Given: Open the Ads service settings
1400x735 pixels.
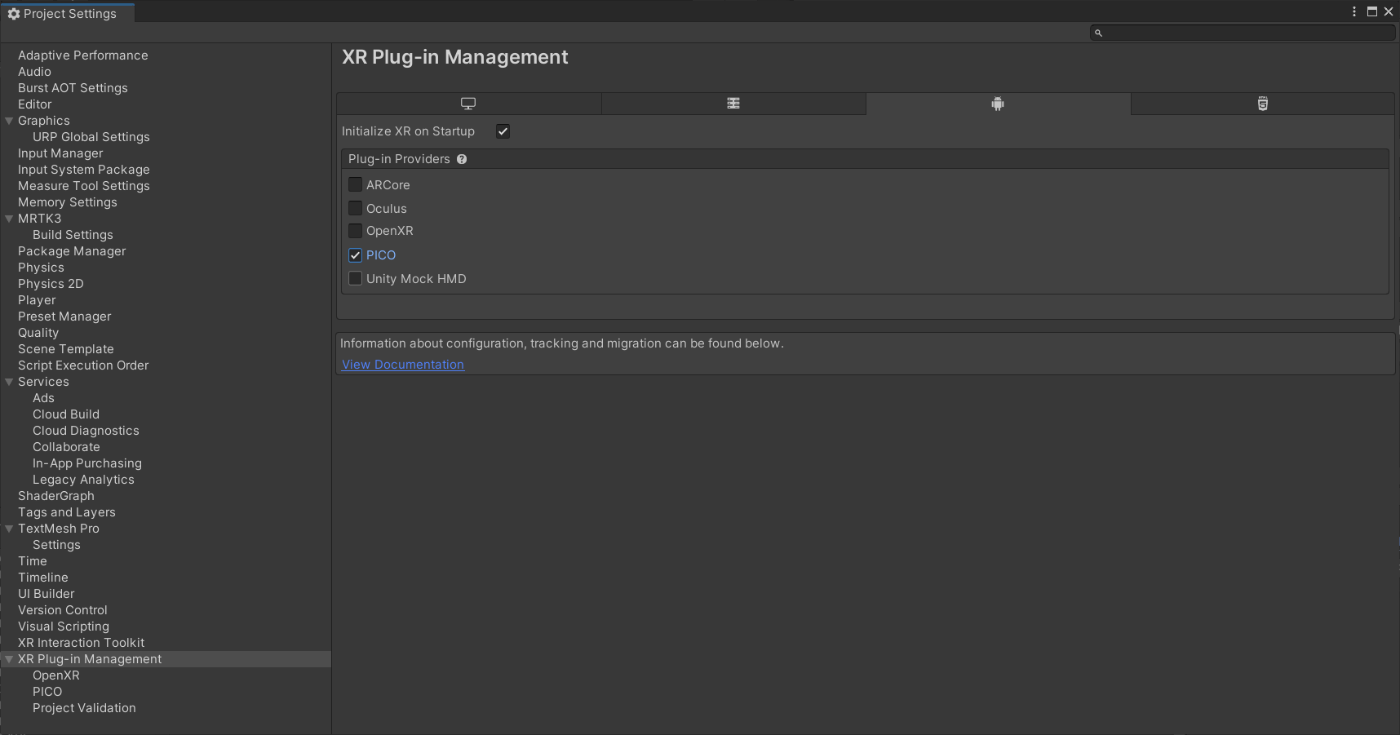Looking at the screenshot, I should 43,398.
